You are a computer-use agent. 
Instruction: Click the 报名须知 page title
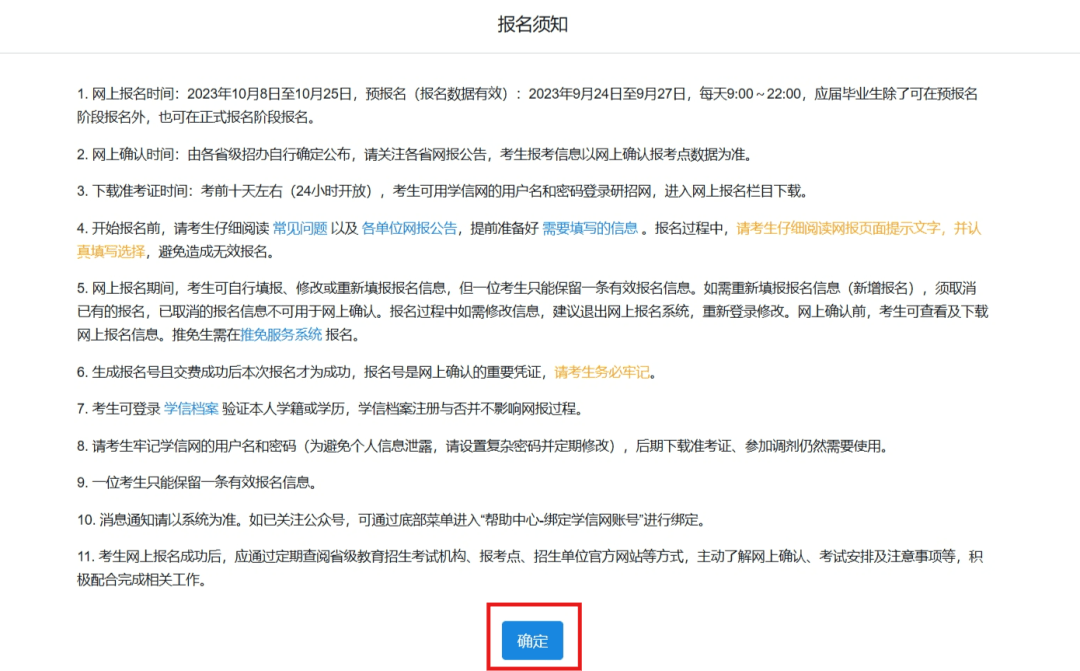533,25
